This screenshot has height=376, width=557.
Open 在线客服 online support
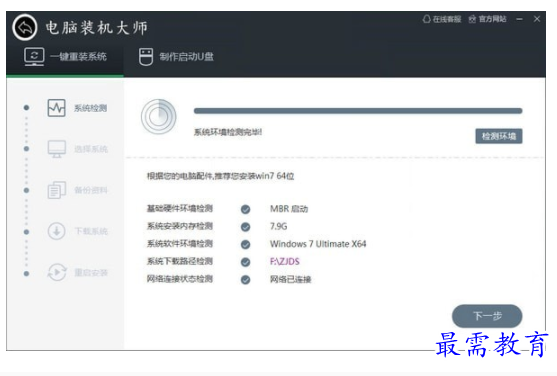coord(442,19)
